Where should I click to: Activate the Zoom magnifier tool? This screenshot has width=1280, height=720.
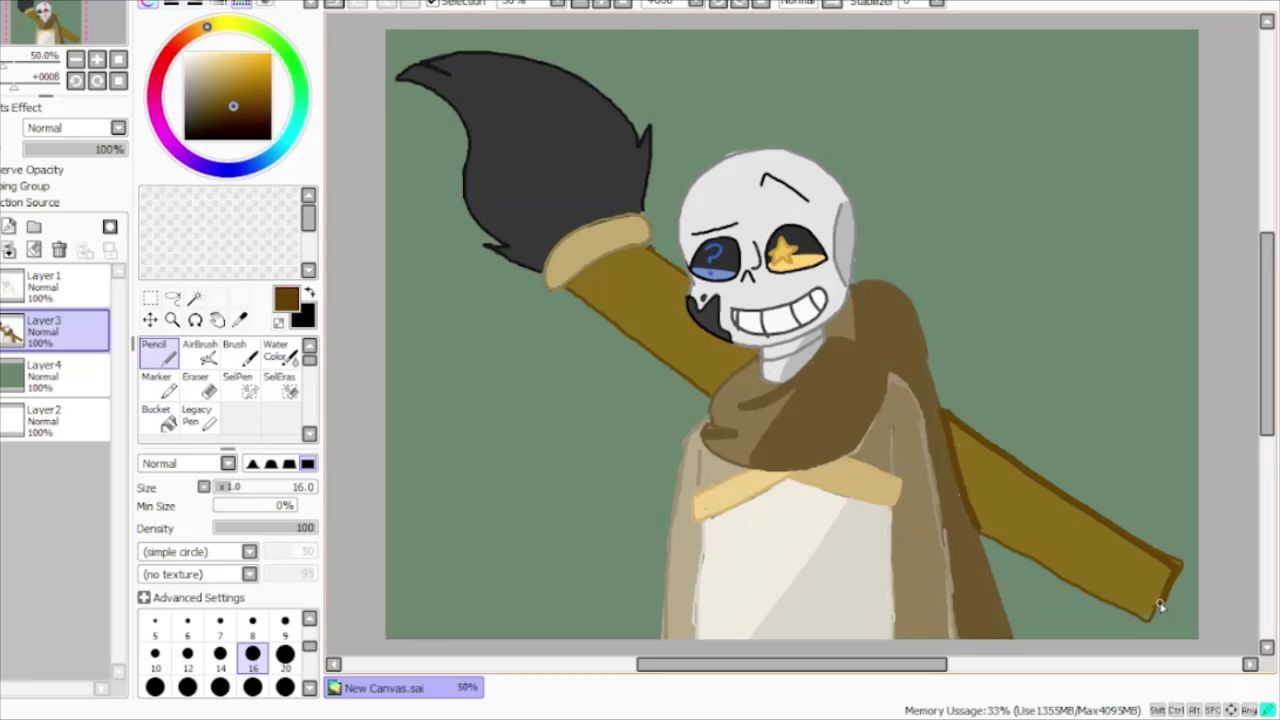pyautogui.click(x=172, y=320)
